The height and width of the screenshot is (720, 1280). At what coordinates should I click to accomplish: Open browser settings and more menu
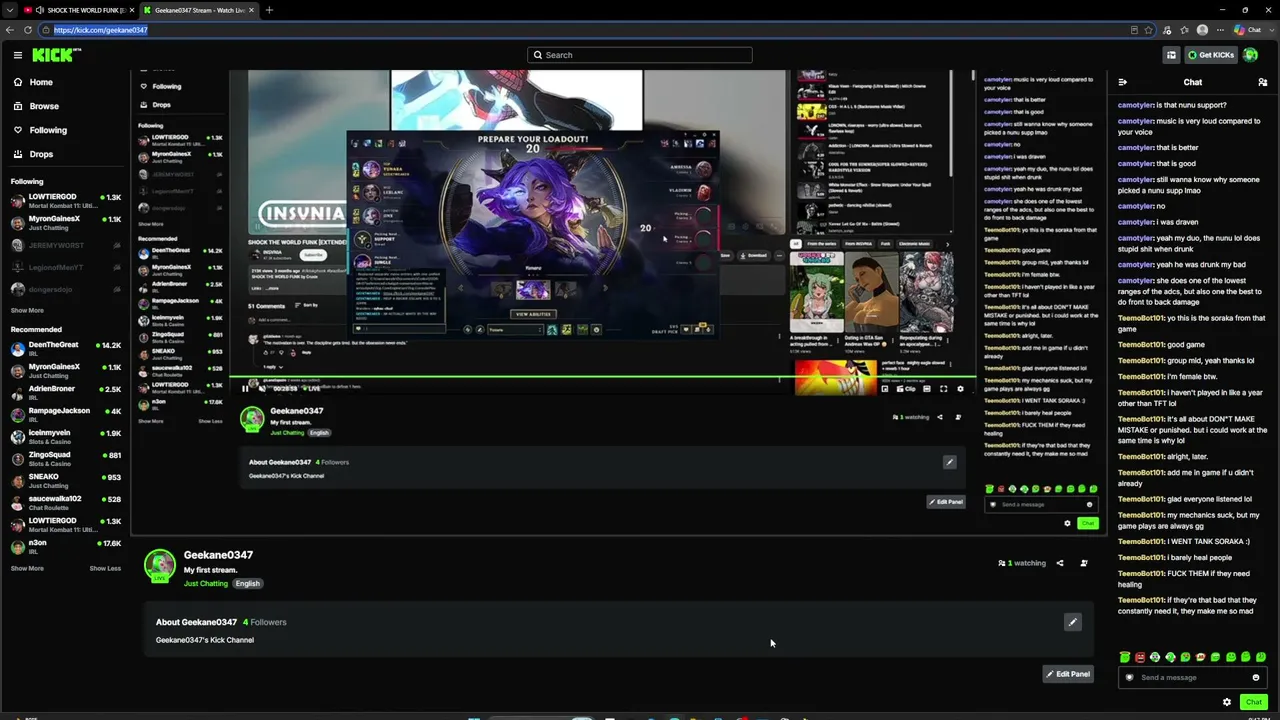(1219, 30)
